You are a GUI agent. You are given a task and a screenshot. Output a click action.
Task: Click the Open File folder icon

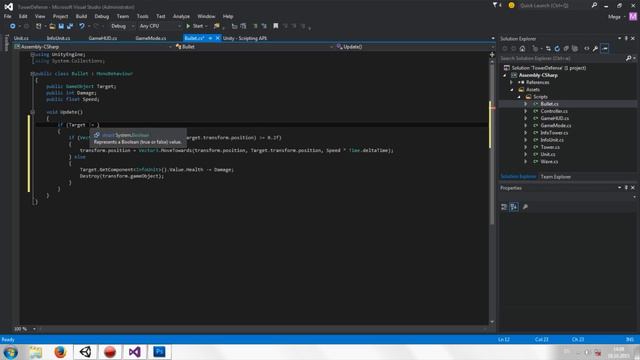pos(52,26)
